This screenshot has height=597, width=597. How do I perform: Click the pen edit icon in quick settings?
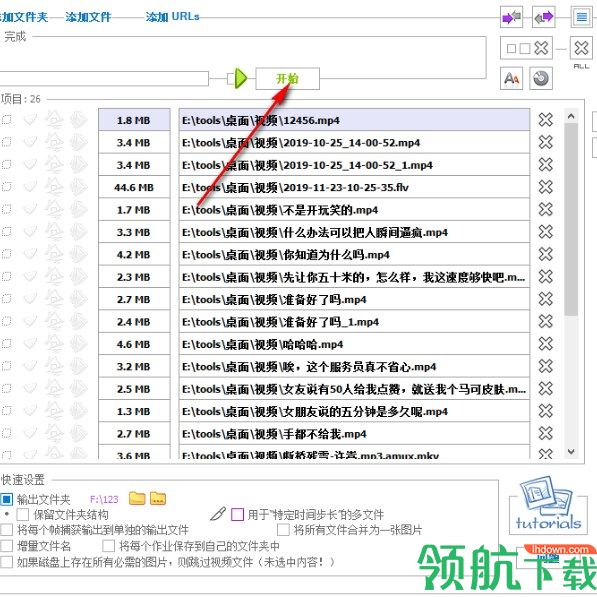(218, 514)
